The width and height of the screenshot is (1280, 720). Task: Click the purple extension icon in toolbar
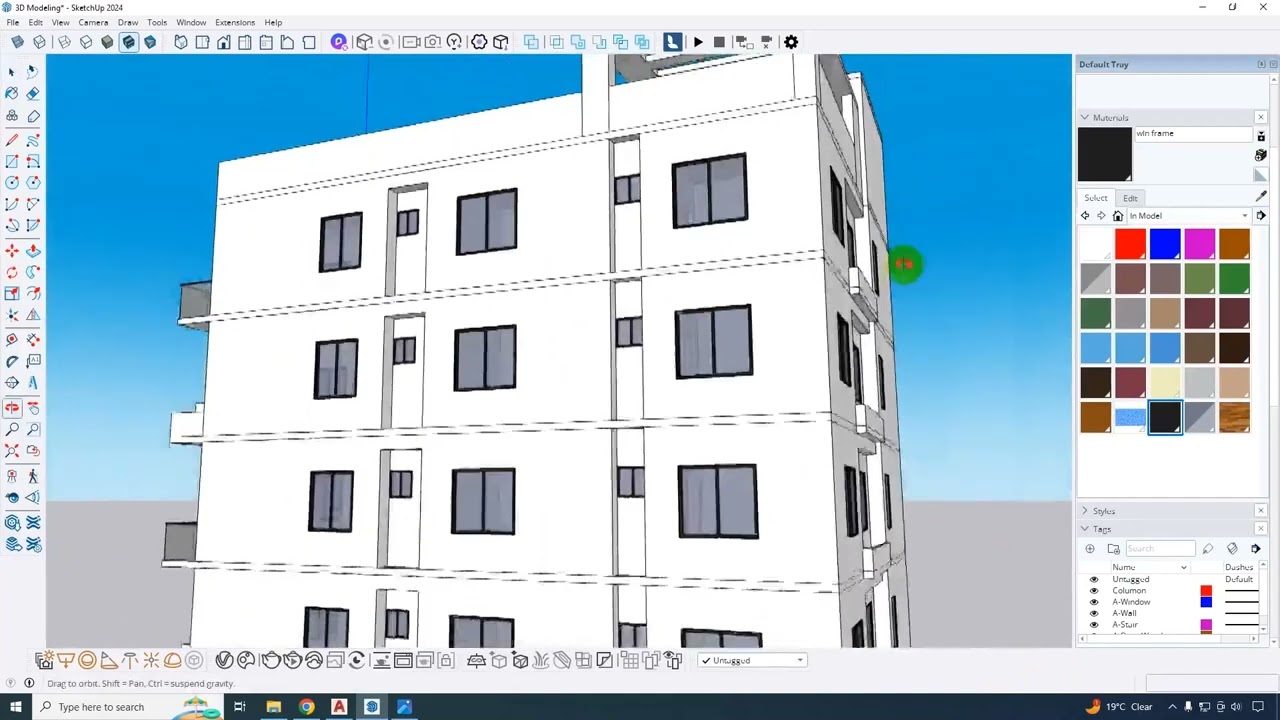tap(339, 42)
